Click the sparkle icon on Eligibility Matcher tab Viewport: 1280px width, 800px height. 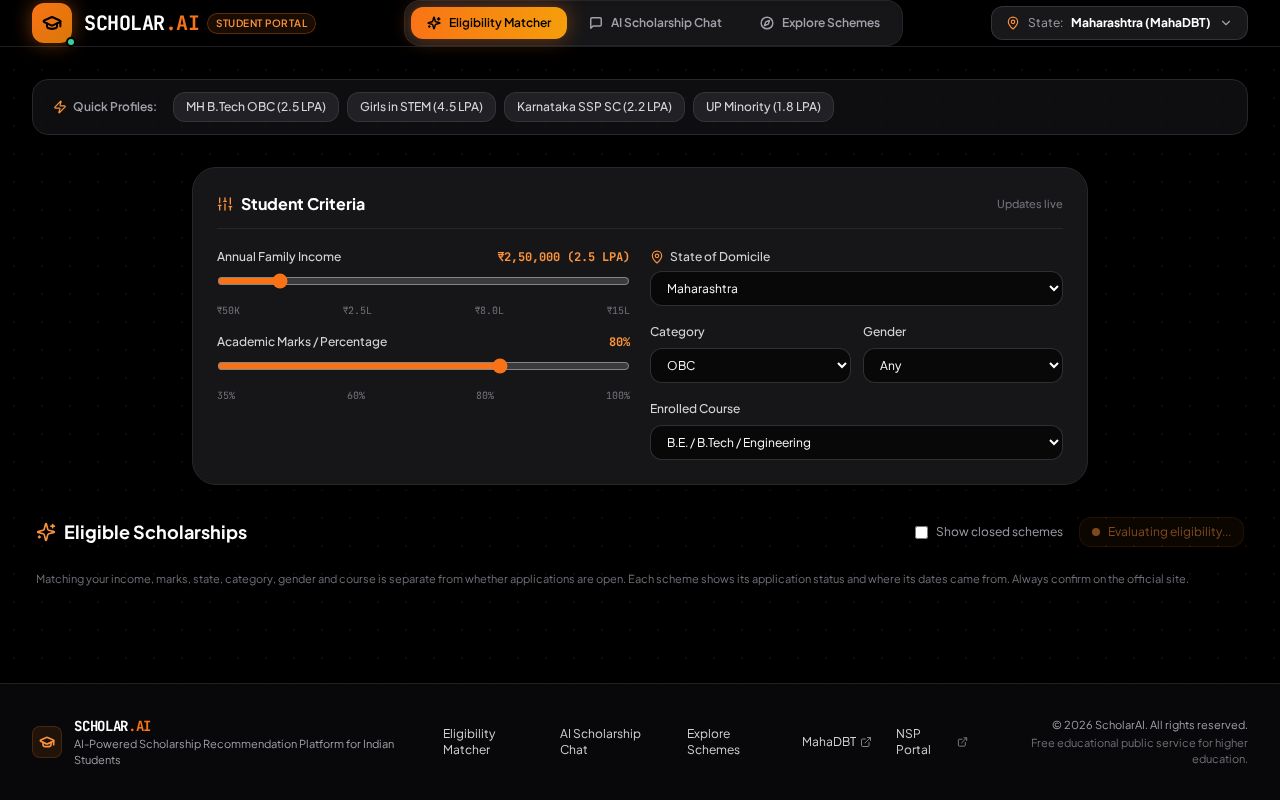[434, 23]
